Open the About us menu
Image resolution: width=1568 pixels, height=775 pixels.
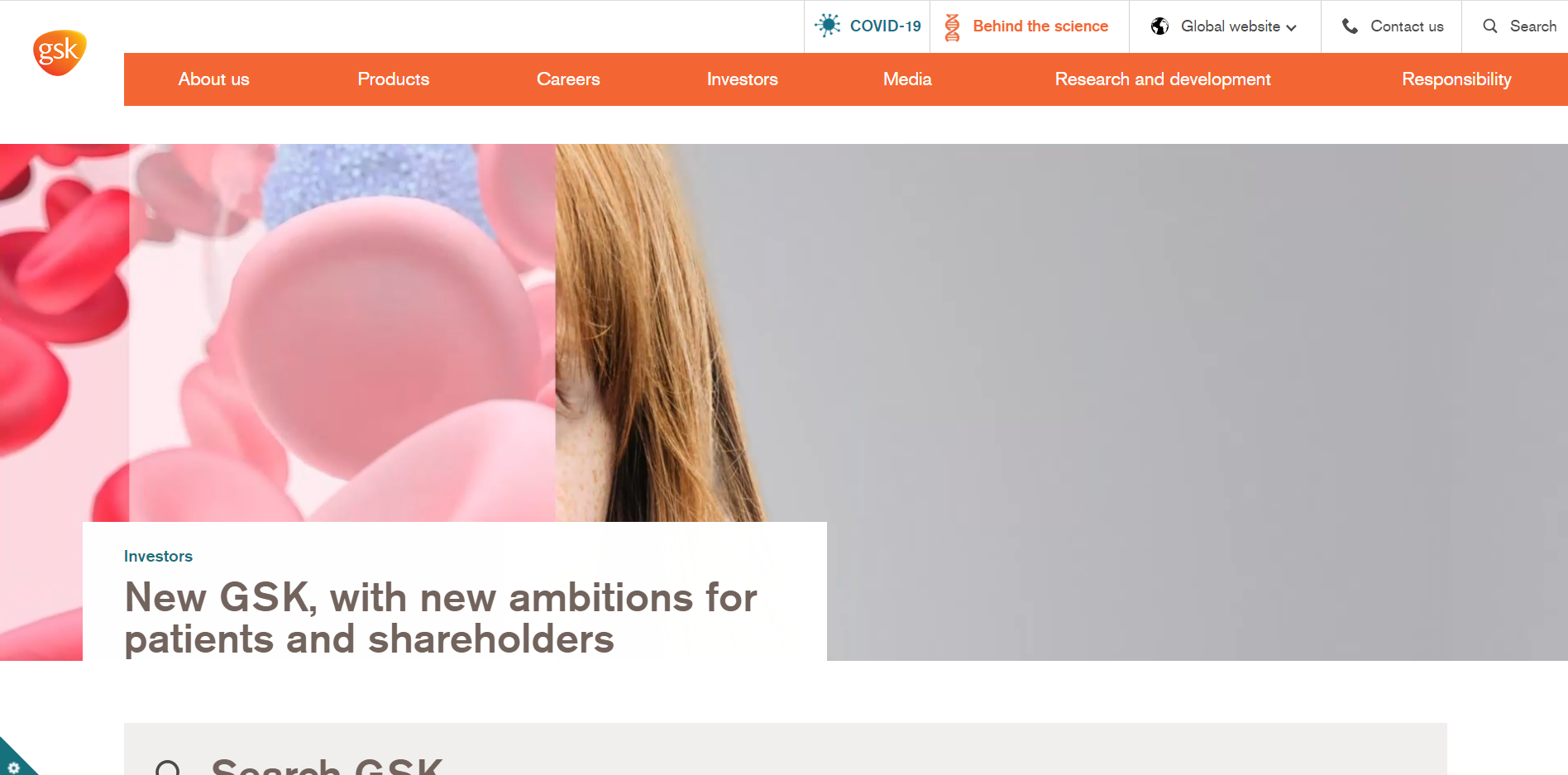[x=213, y=79]
